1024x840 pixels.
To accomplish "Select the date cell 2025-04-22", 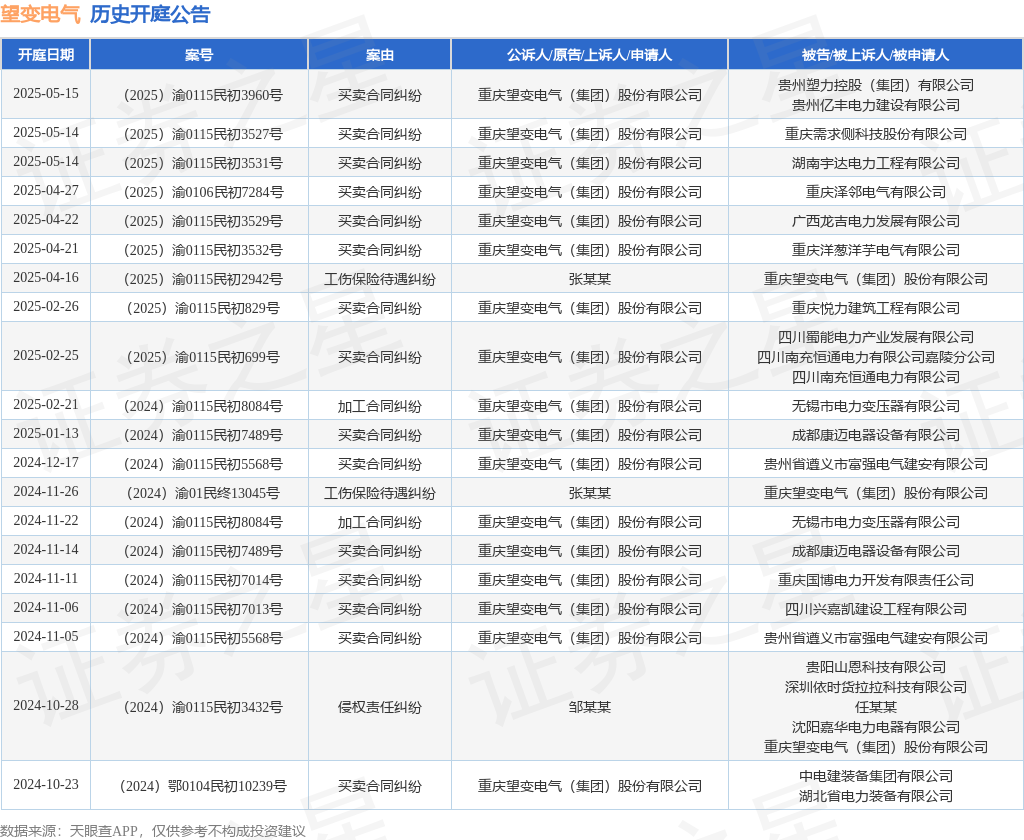I will point(46,219).
